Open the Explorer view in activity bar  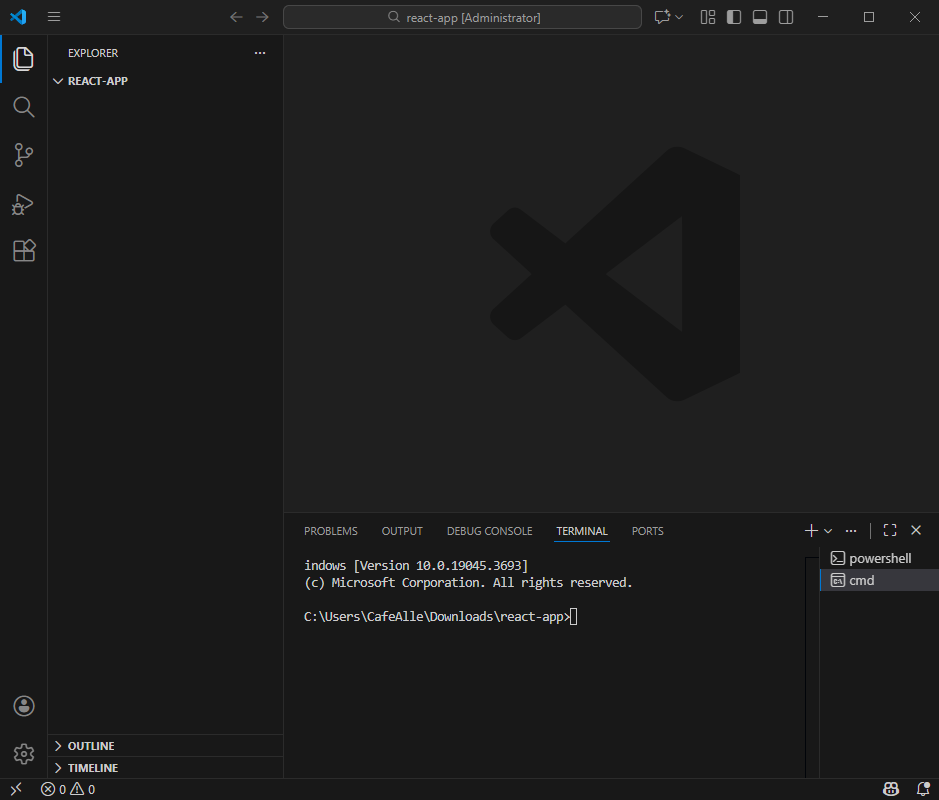pyautogui.click(x=23, y=59)
